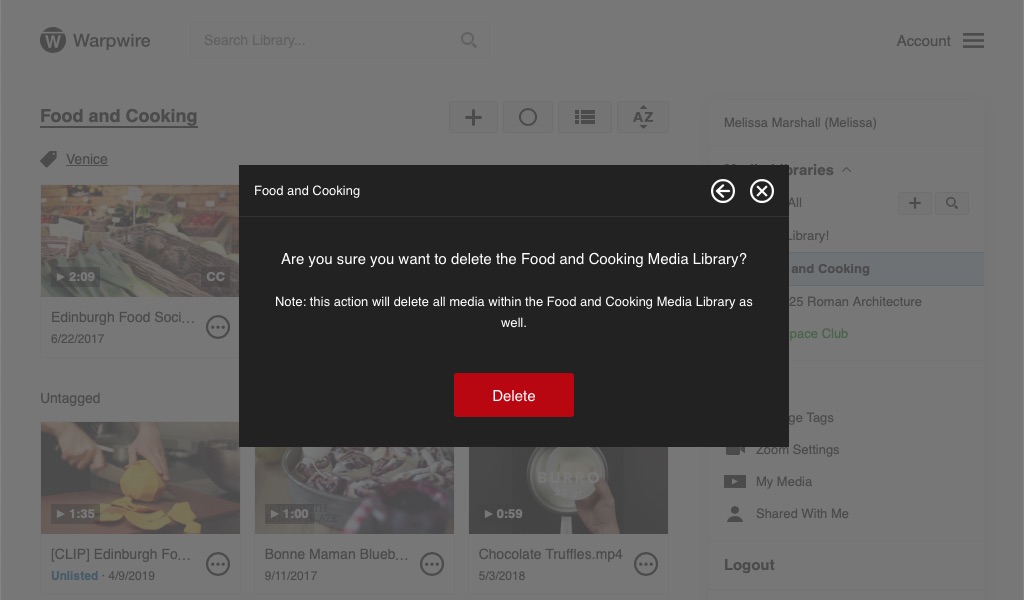The image size is (1024, 600).
Task: Open the Account hamburger menu icon
Action: [x=973, y=40]
